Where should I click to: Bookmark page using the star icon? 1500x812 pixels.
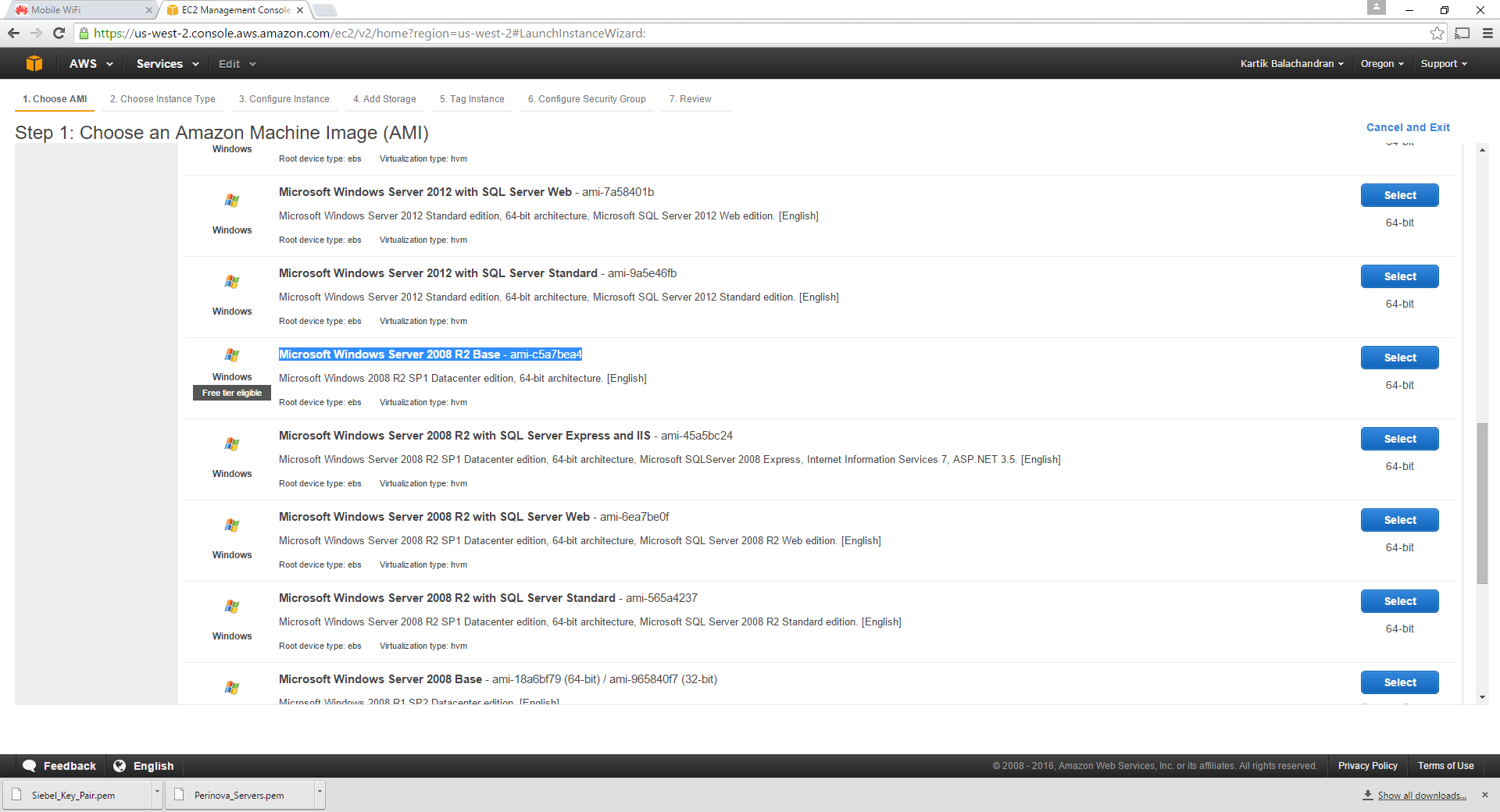point(1437,33)
